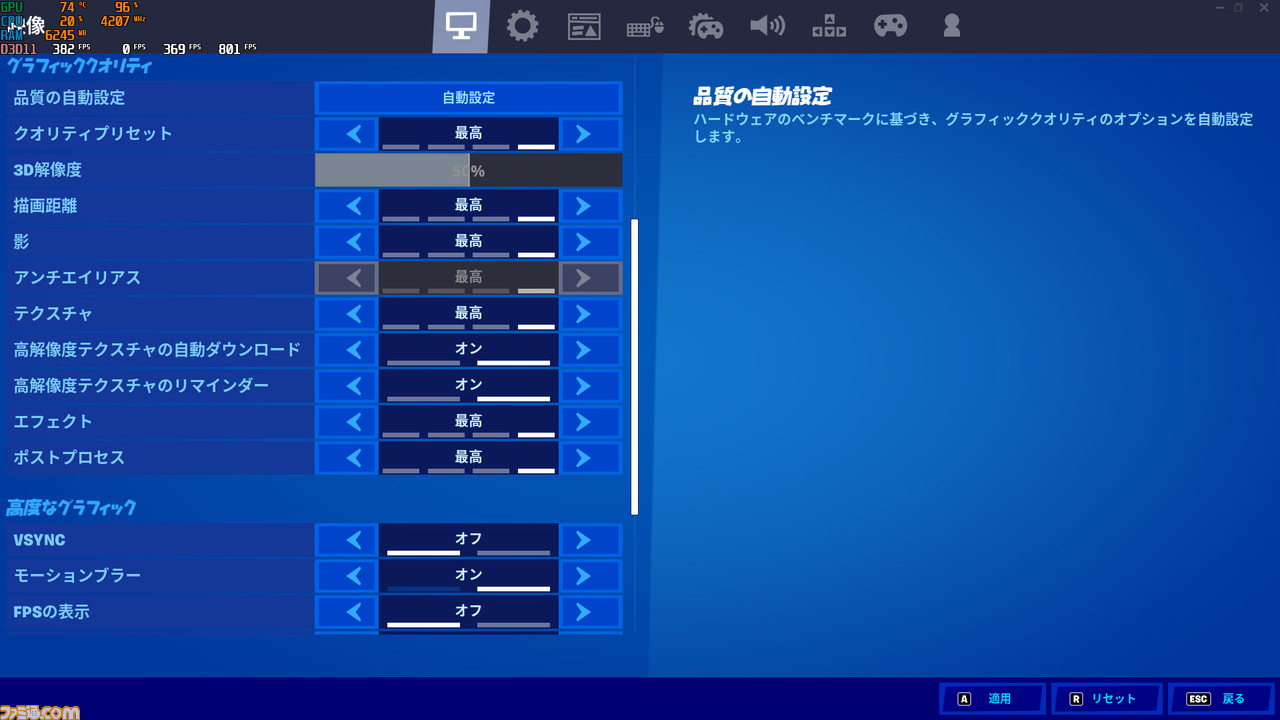
Task: Open the Account profile settings tab
Action: [952, 26]
